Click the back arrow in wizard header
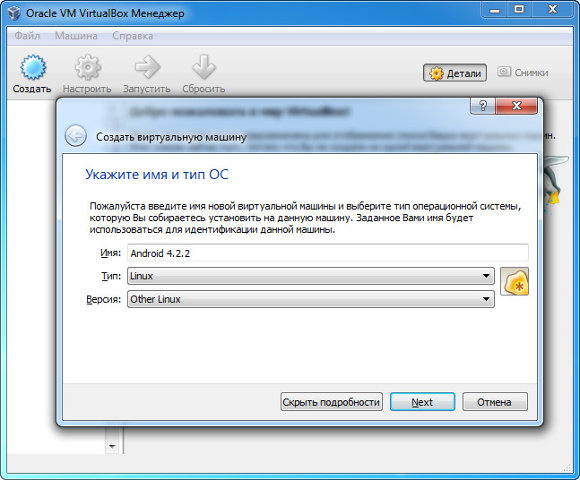 [x=75, y=136]
